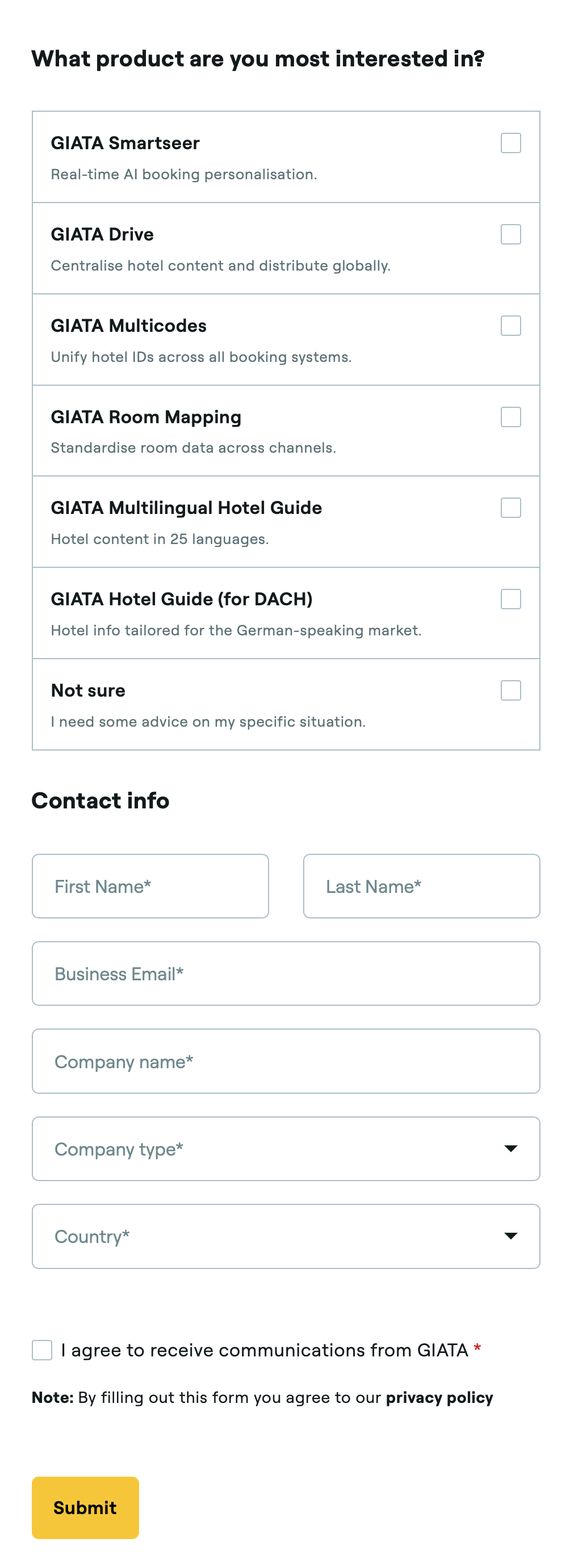Click the Not sure option label
The image size is (570, 1568).
[x=89, y=690]
